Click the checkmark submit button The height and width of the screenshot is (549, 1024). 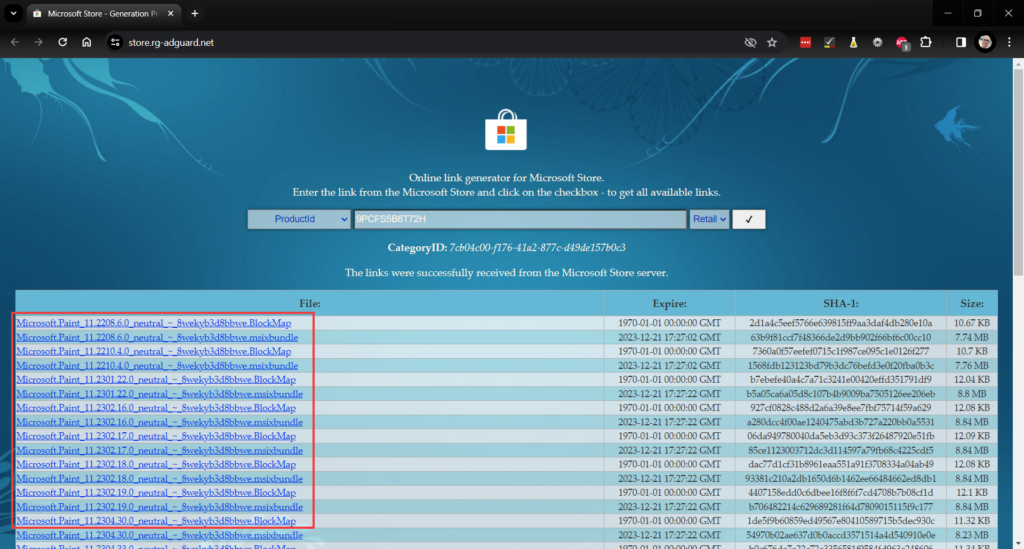tap(748, 219)
